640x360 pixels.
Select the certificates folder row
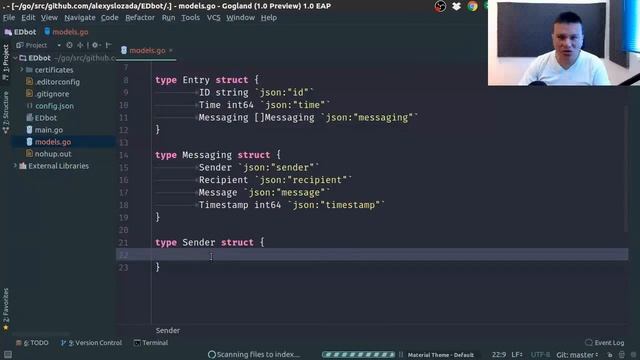[x=54, y=70]
